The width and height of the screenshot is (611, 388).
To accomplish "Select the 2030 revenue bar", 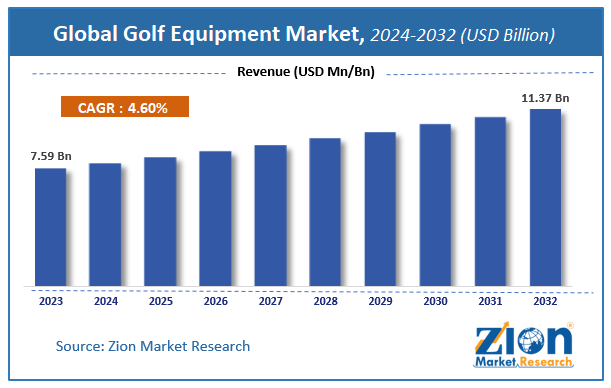I will 435,205.
